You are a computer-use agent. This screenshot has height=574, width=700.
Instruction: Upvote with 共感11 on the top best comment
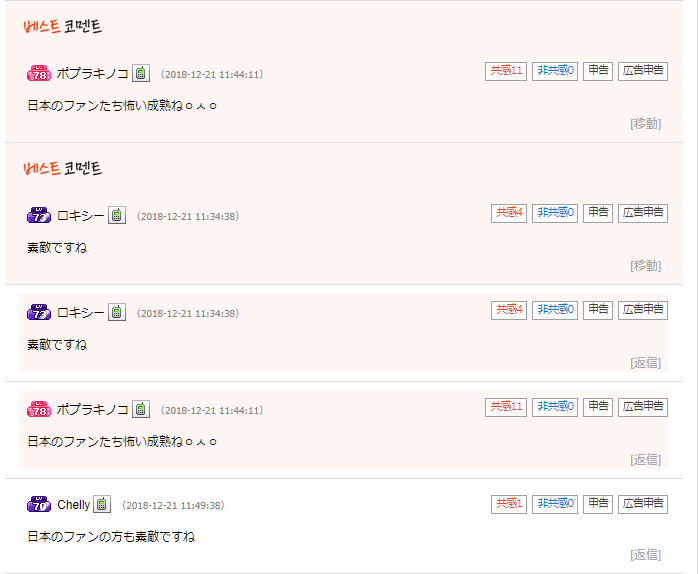click(506, 71)
